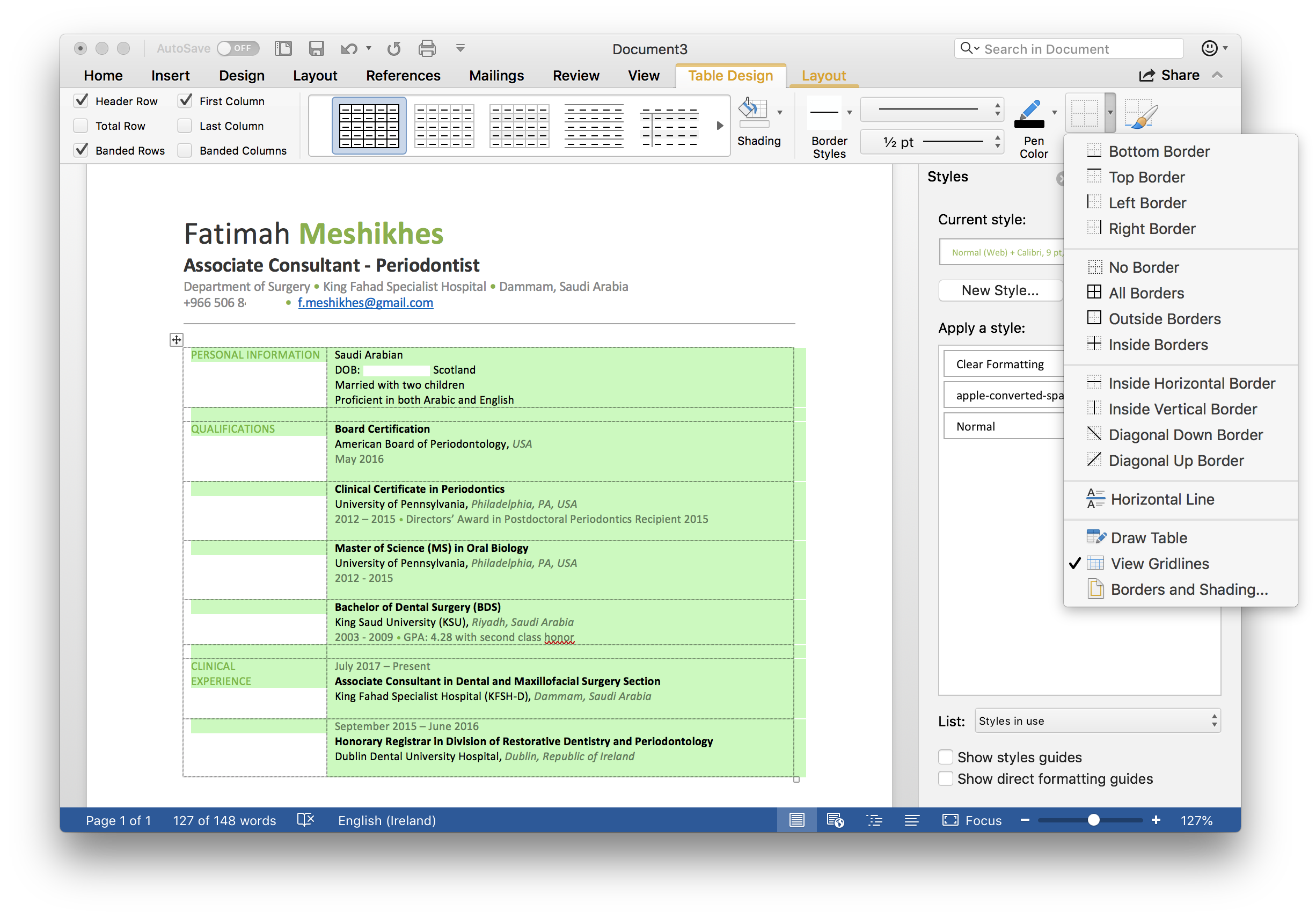Click the zoom slider handle
This screenshot has height=918, width=1316.
(1093, 820)
